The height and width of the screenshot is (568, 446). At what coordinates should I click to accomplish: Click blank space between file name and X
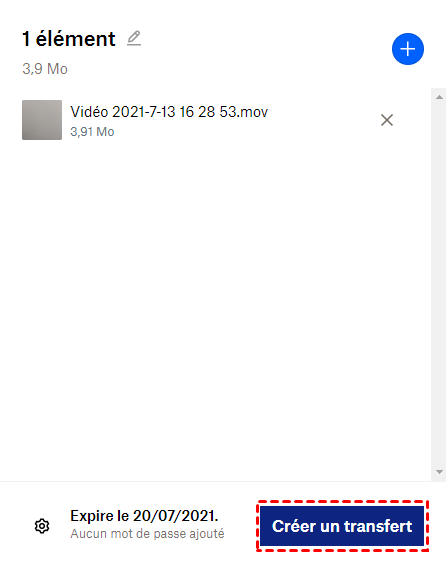click(322, 120)
